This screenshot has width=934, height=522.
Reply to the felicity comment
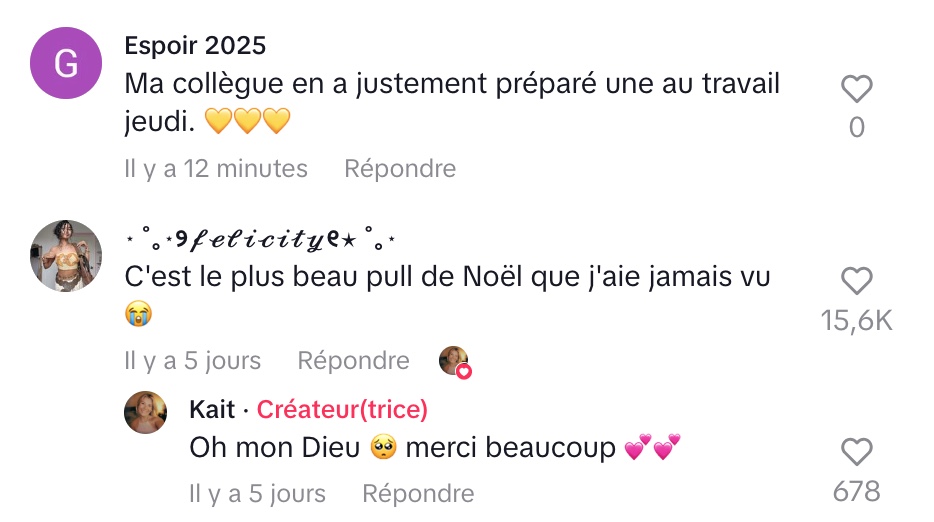coord(353,361)
